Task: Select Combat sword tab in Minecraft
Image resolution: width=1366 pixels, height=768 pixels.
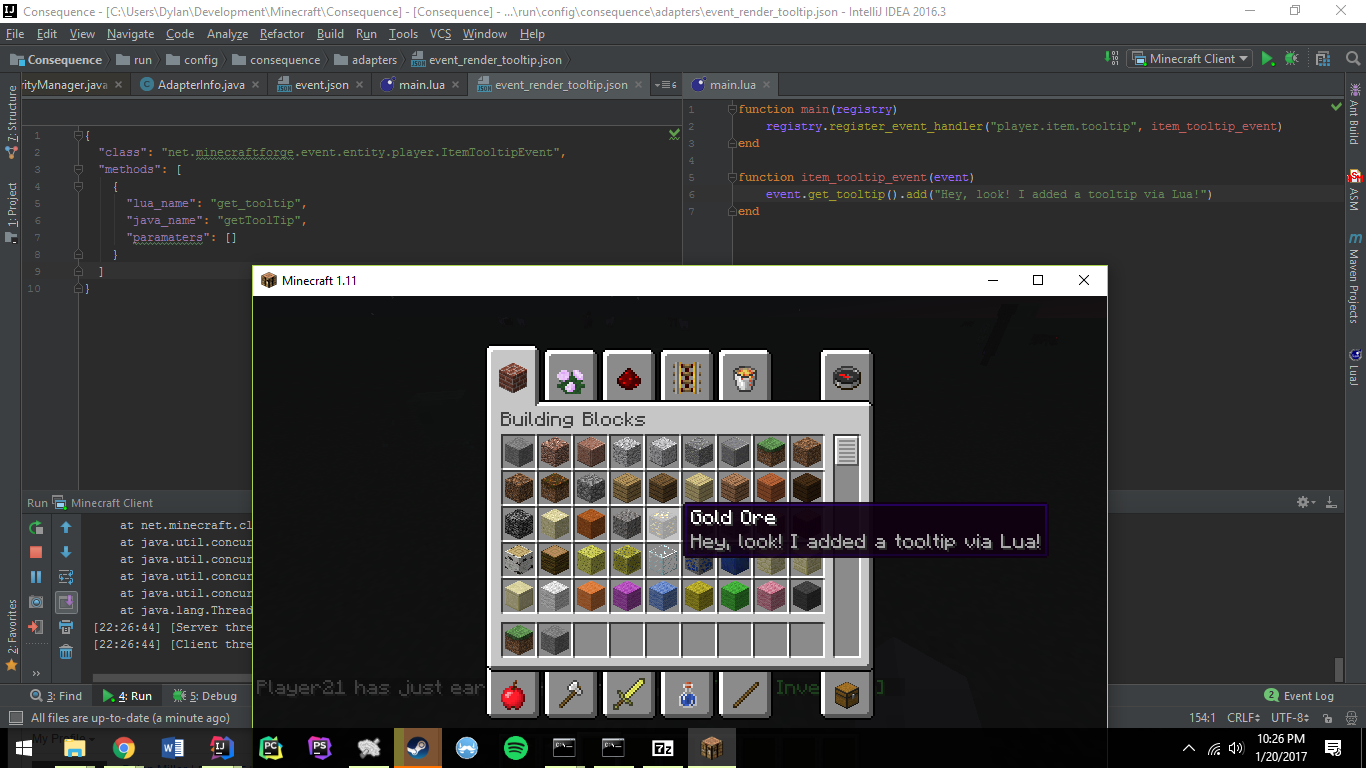Action: coord(628,693)
